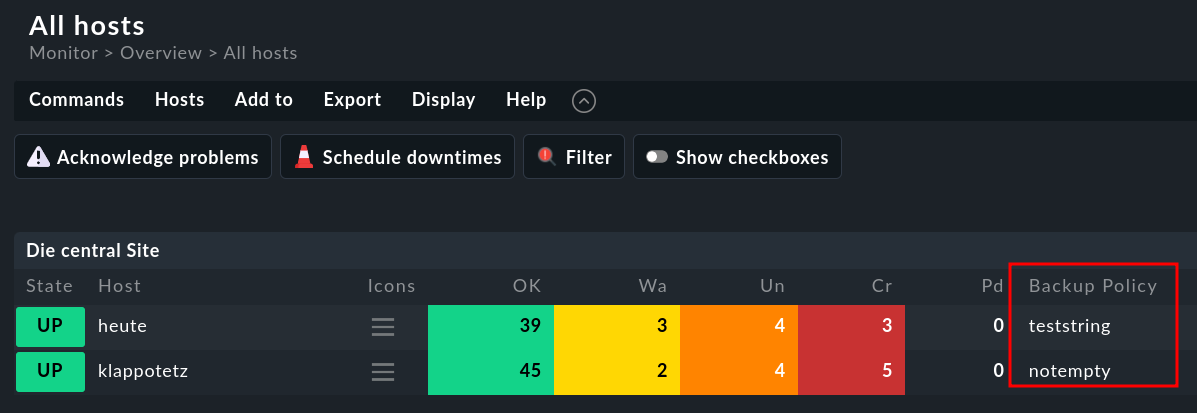The image size is (1197, 413).
Task: Toggle the Show checkboxes switch
Action: coord(657,157)
